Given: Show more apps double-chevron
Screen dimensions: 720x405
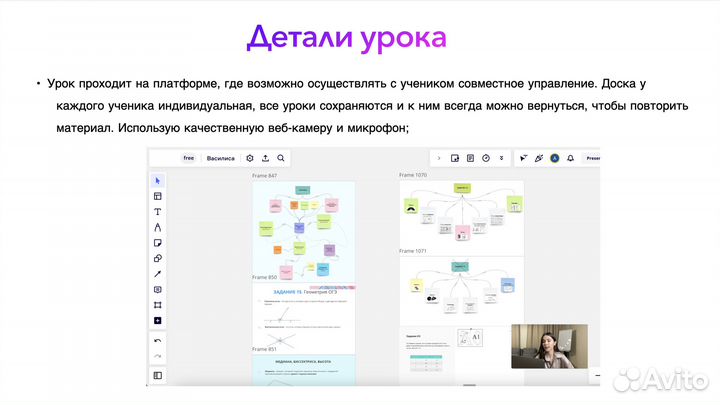Looking at the screenshot, I should [x=501, y=158].
